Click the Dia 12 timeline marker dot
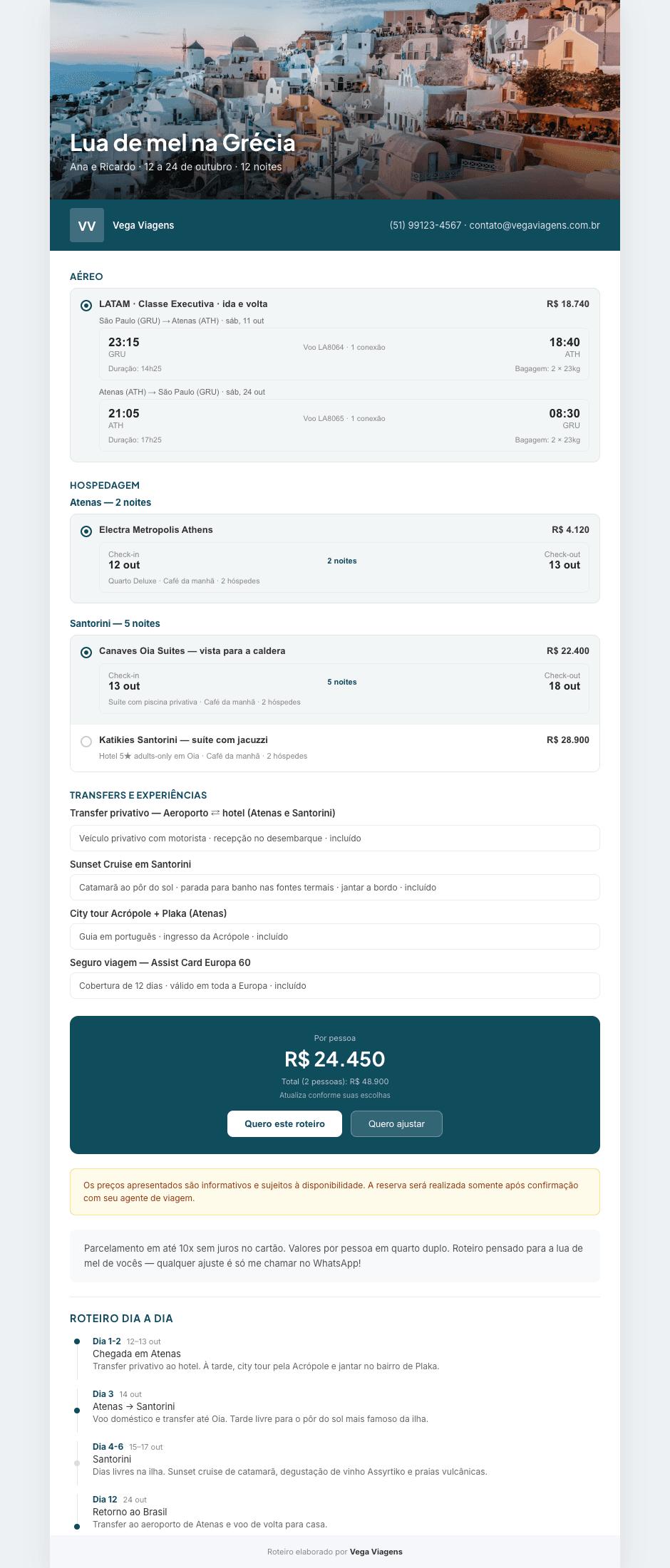 tap(77, 1526)
